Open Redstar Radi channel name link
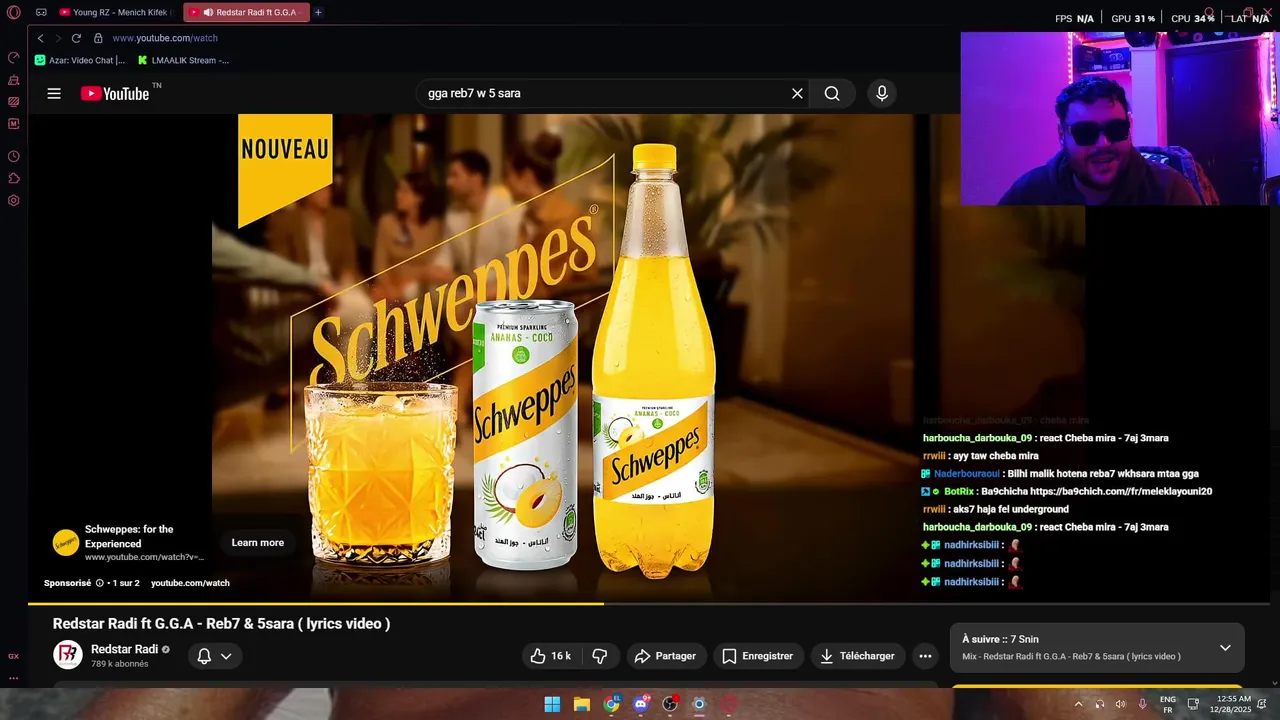Image resolution: width=1280 pixels, height=720 pixels. pyautogui.click(x=124, y=649)
